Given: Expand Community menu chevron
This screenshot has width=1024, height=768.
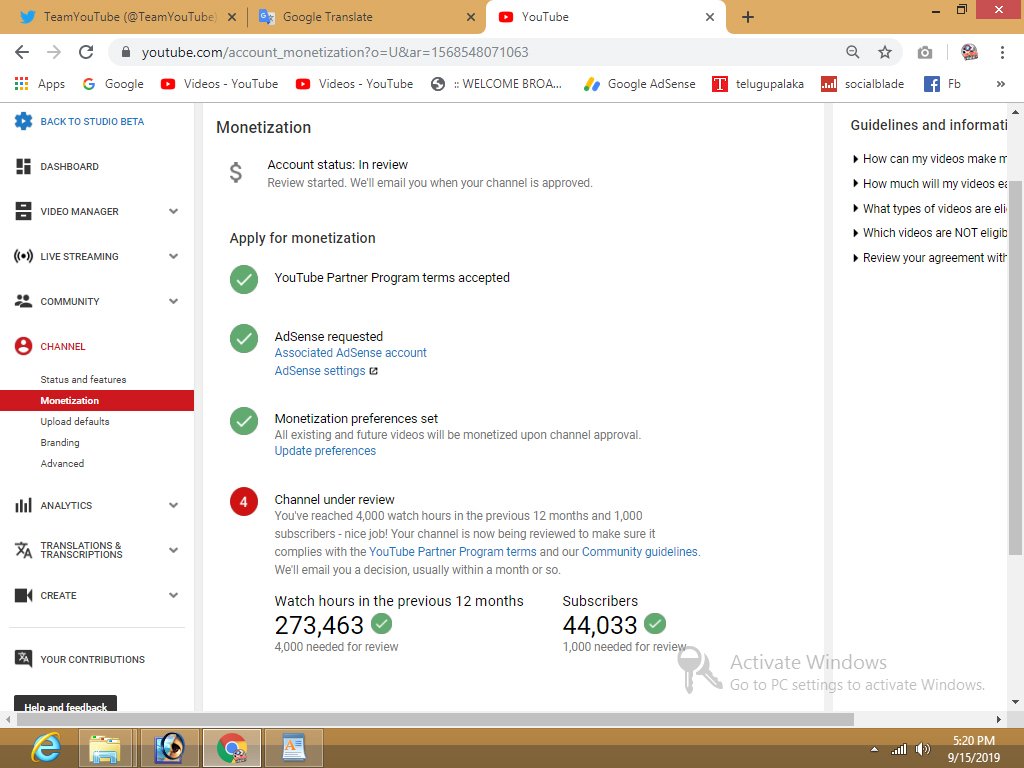Looking at the screenshot, I should pos(174,301).
